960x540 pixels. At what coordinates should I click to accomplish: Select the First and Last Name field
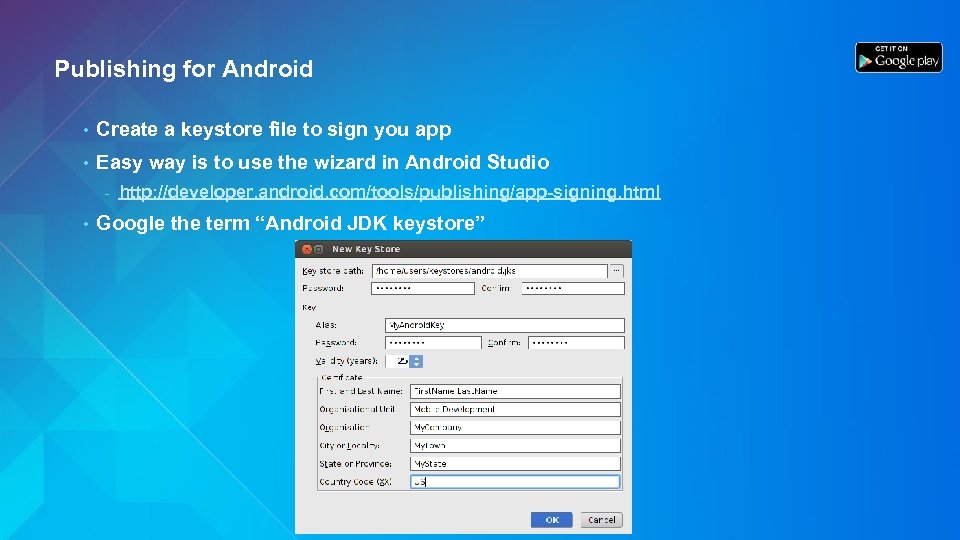coord(515,391)
